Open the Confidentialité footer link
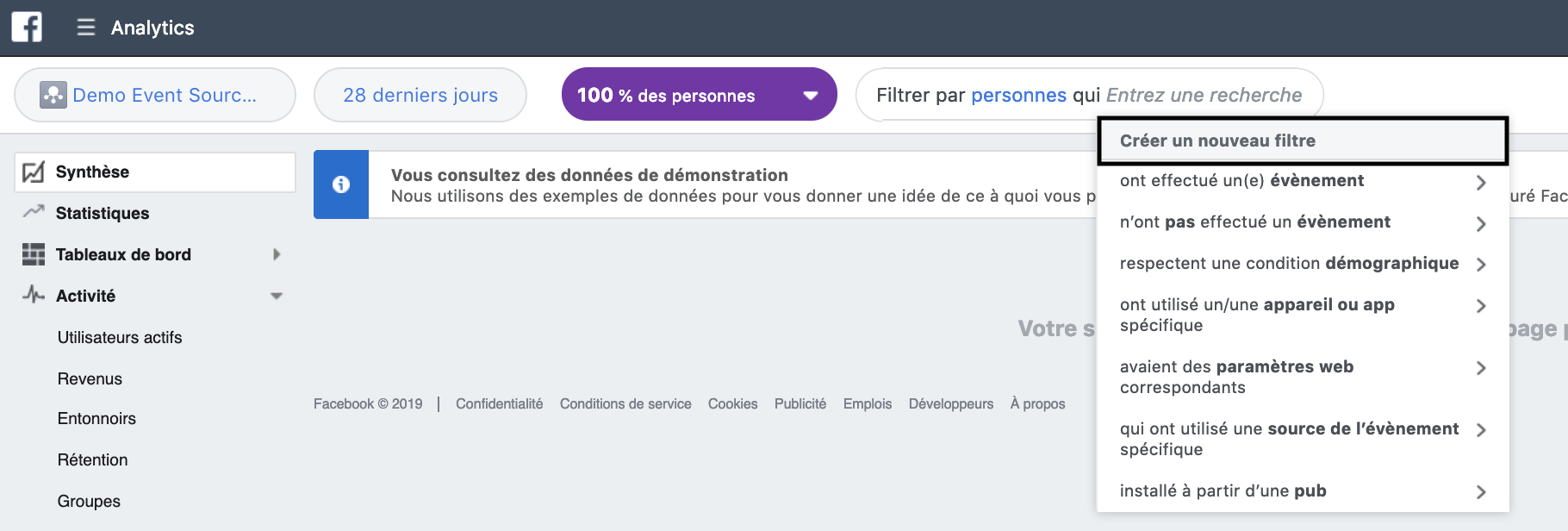1568x531 pixels. point(499,403)
